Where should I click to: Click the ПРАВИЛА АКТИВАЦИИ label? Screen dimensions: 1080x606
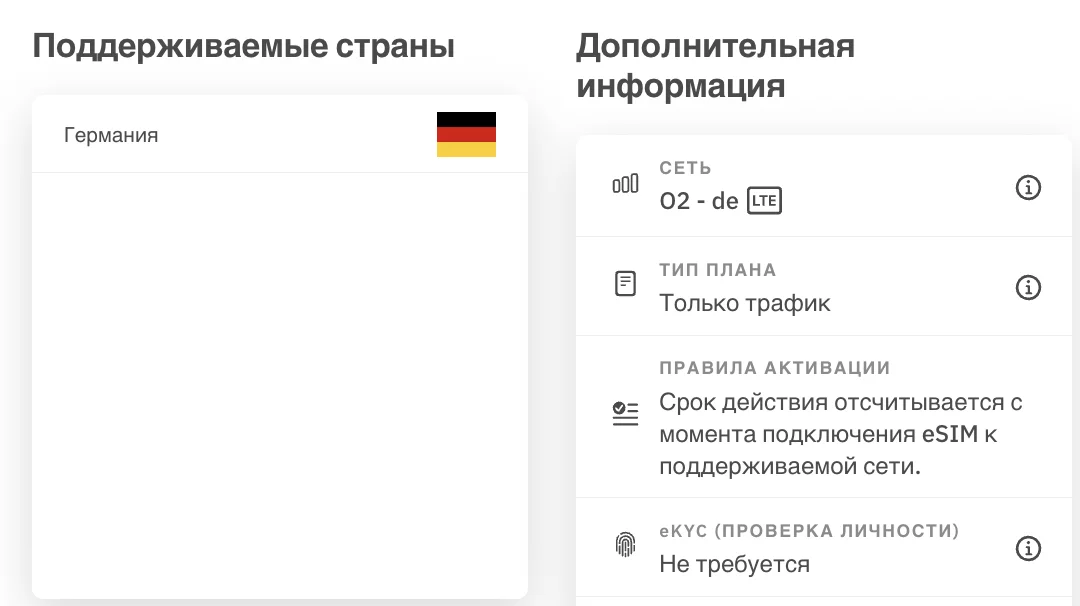pyautogui.click(x=775, y=368)
